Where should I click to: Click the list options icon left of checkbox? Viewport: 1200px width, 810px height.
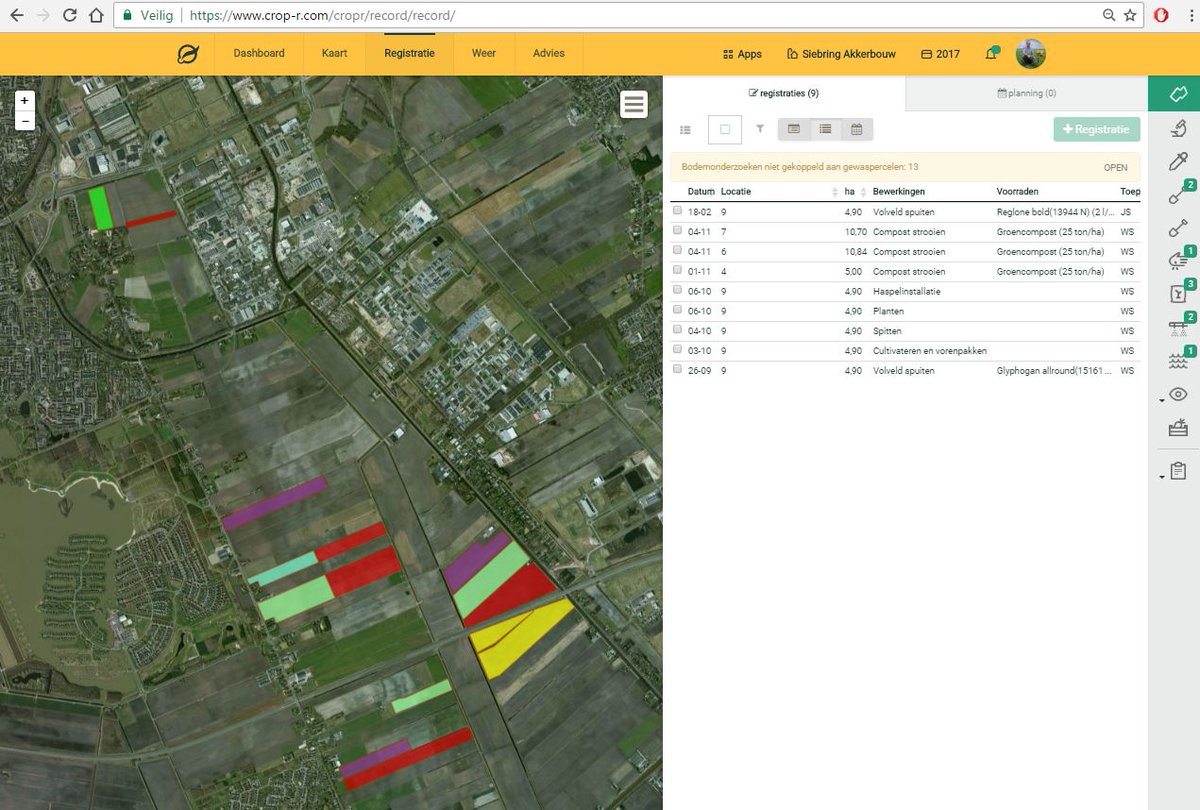coord(686,129)
